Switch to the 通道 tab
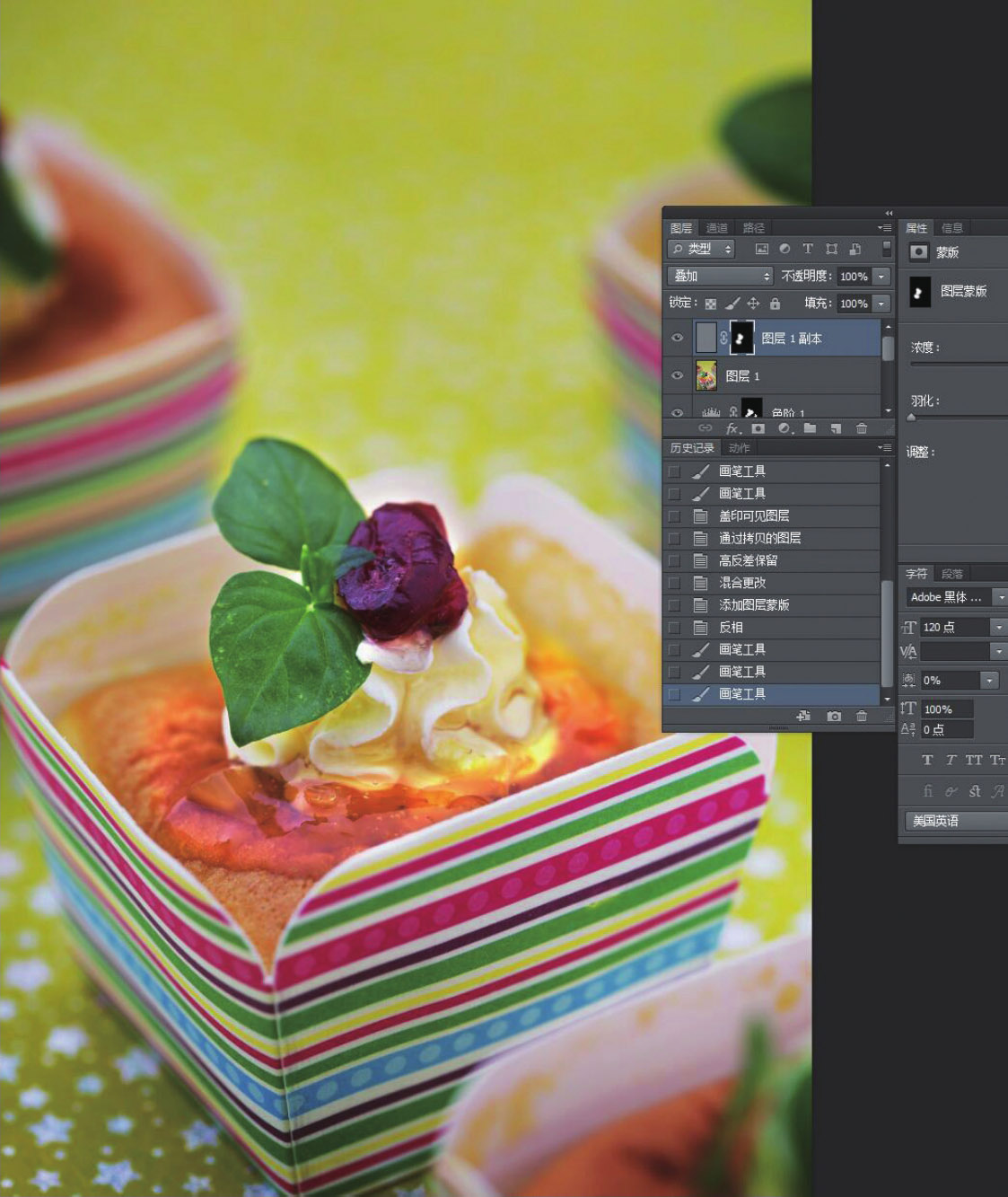1008x1197 pixels. pos(716,228)
